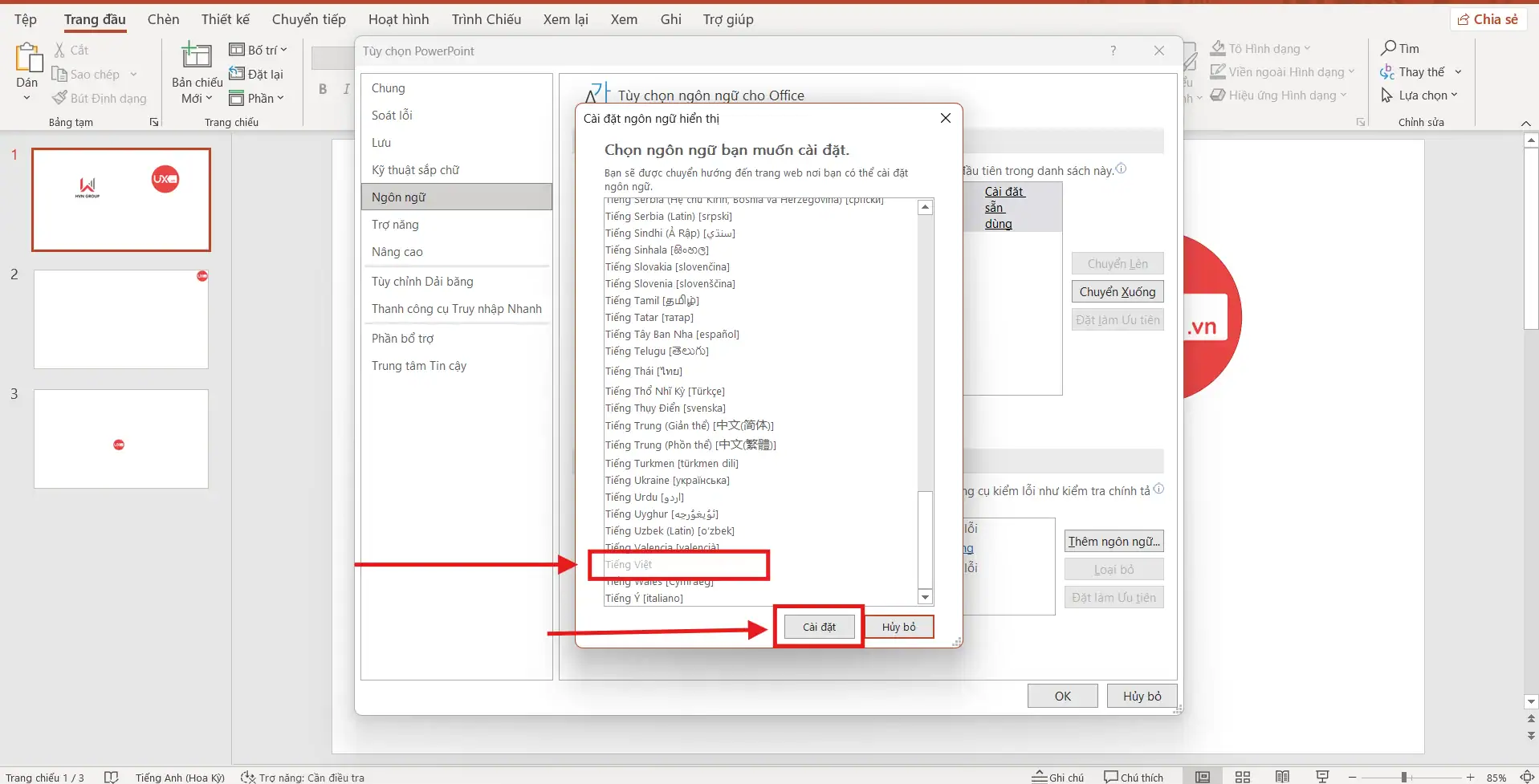Toggle Ghi chú notes pane

(x=1057, y=777)
